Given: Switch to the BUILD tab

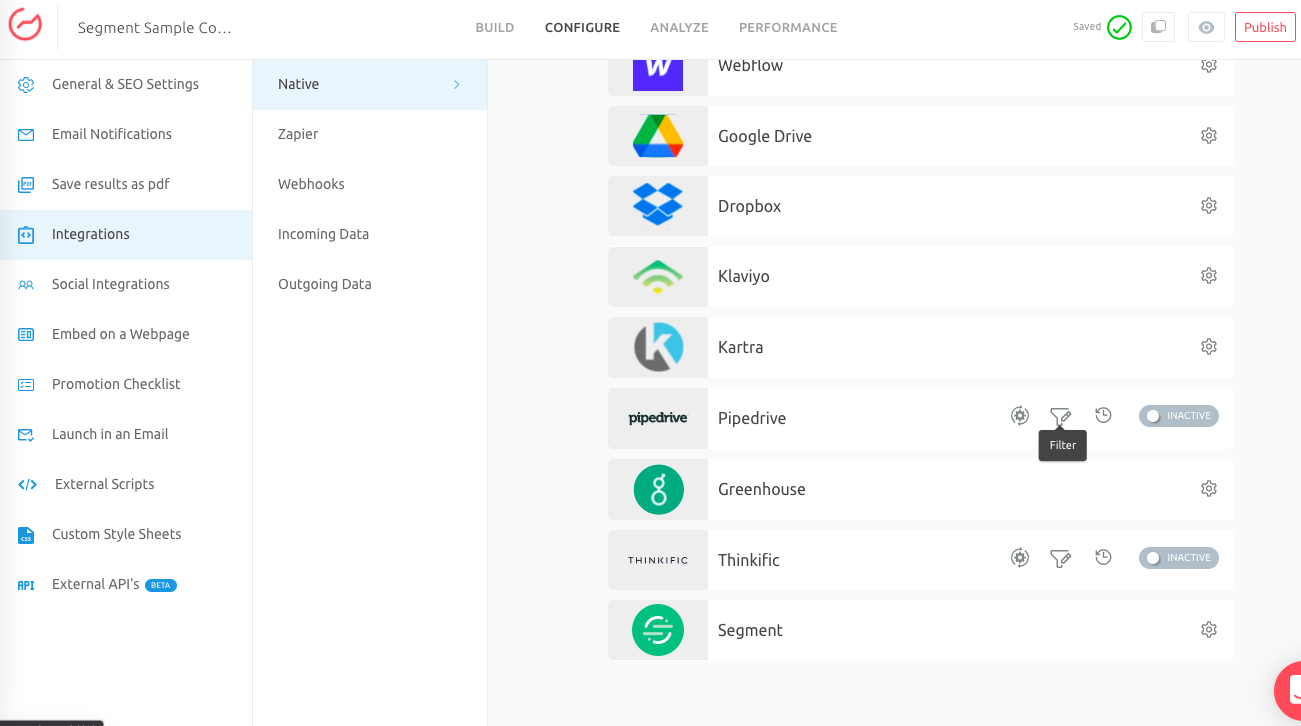Looking at the screenshot, I should (x=495, y=27).
